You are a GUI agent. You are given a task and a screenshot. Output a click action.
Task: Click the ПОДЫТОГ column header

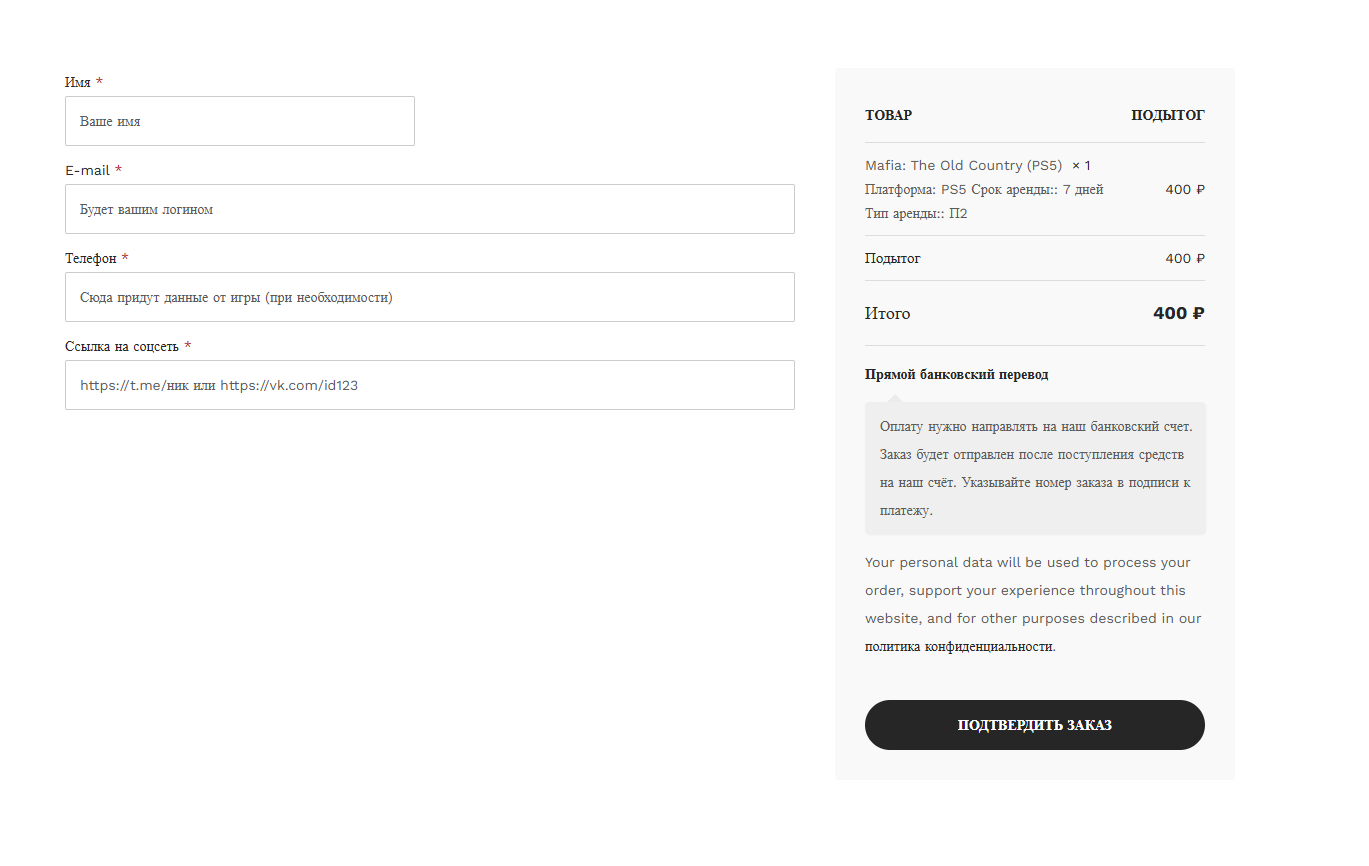pos(1168,116)
